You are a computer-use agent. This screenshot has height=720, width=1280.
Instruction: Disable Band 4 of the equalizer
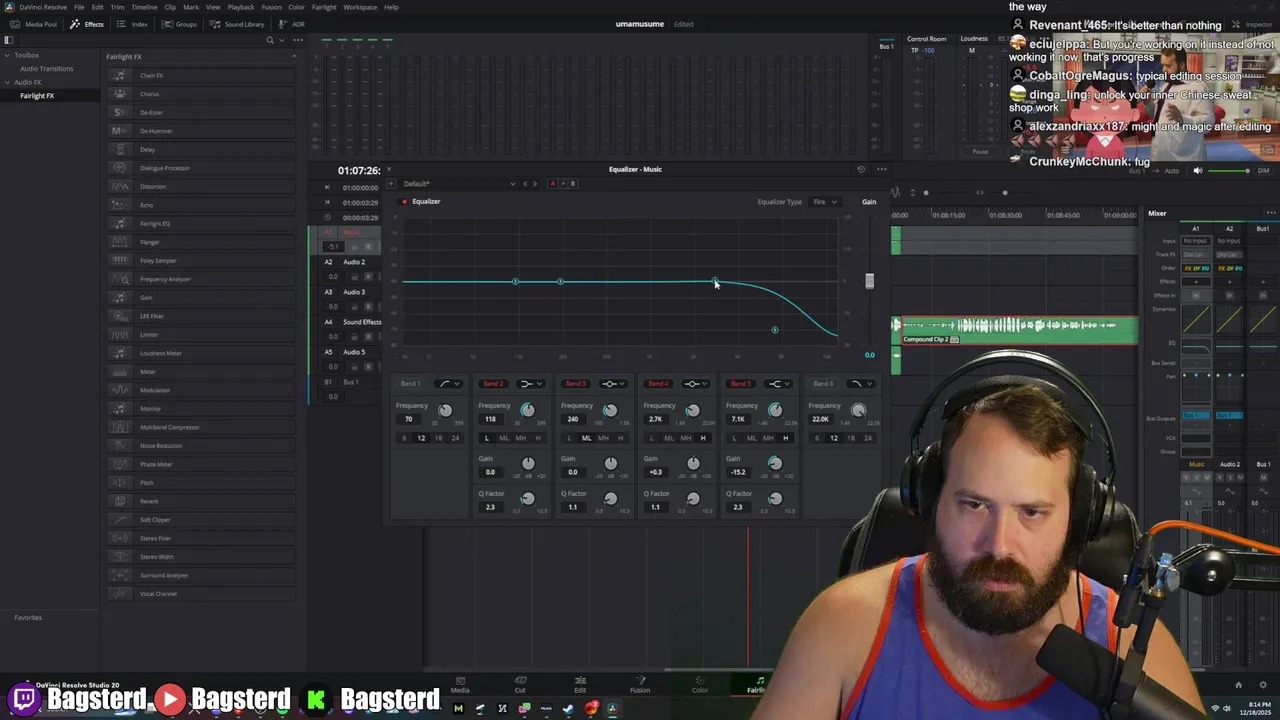coord(657,384)
